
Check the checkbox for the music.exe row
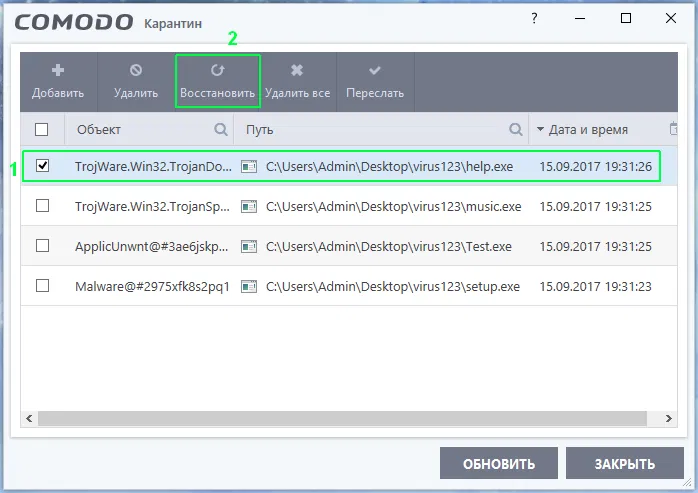(42, 206)
